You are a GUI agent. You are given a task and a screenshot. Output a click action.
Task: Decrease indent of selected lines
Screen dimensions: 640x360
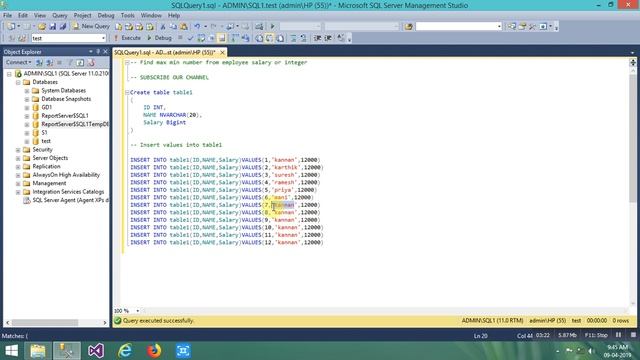coord(317,38)
